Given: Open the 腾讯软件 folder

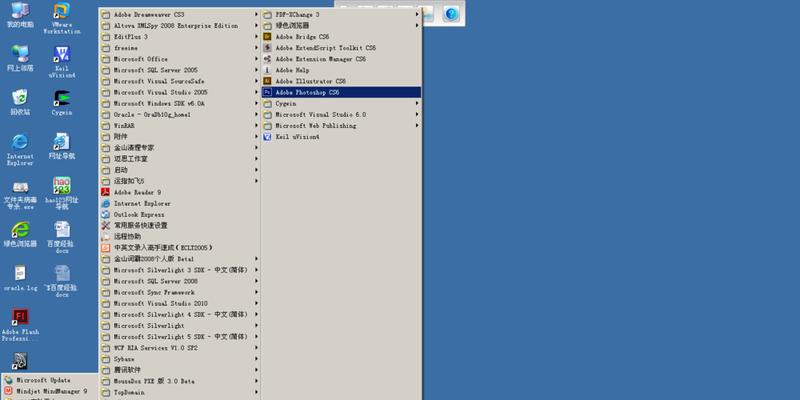Looking at the screenshot, I should pos(180,370).
